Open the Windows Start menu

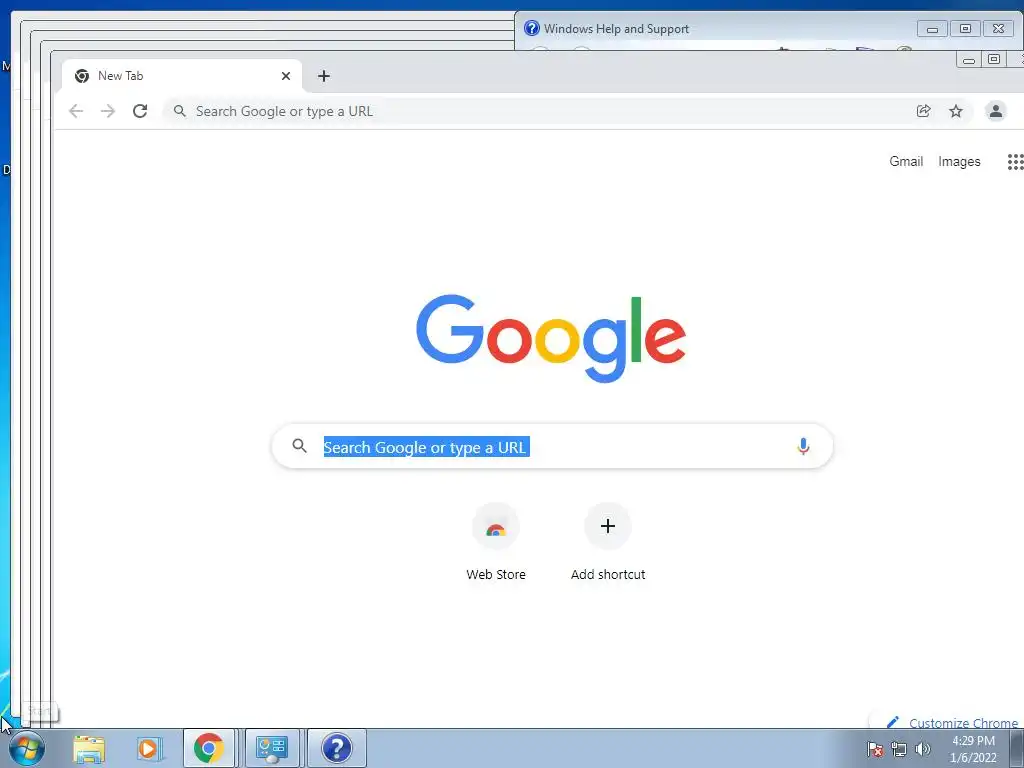pos(27,748)
